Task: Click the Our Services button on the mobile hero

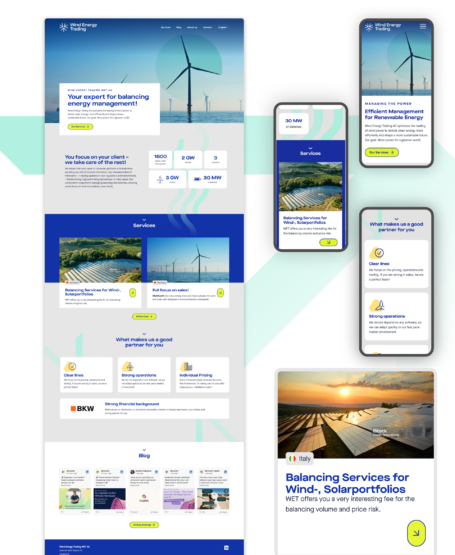Action: pyautogui.click(x=382, y=152)
